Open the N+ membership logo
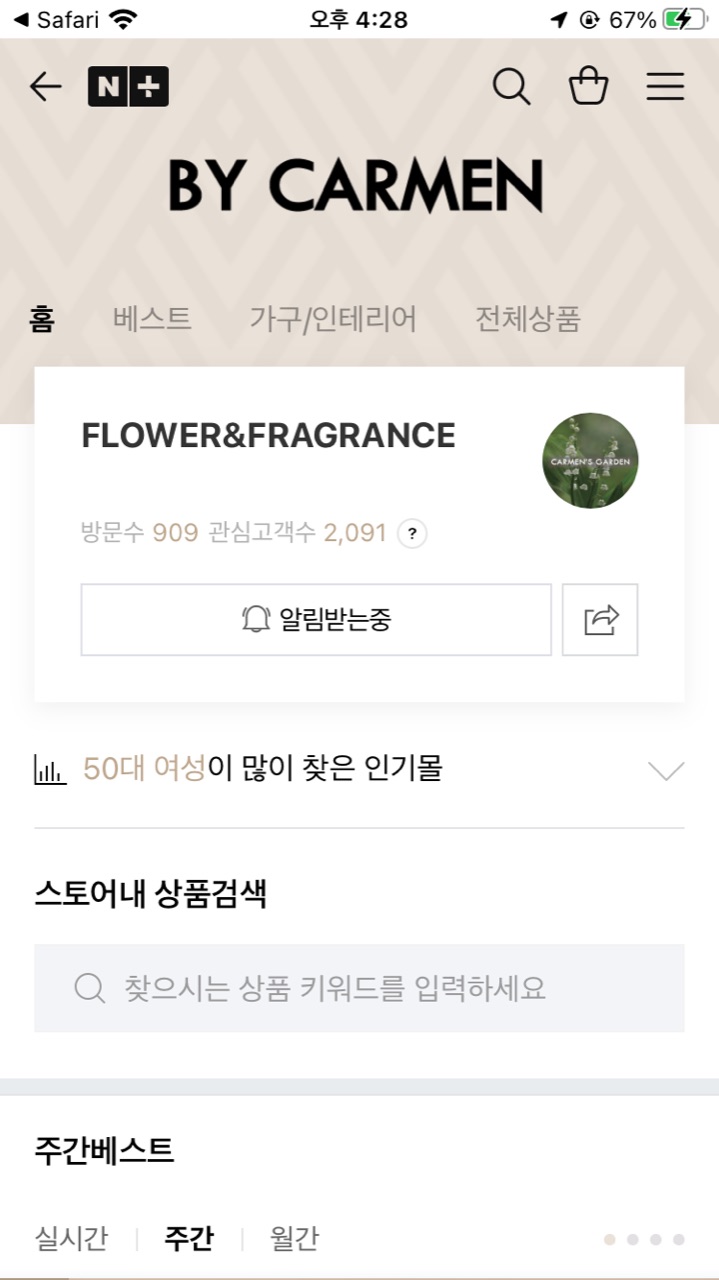Screen dimensions: 719x1280 point(128,87)
